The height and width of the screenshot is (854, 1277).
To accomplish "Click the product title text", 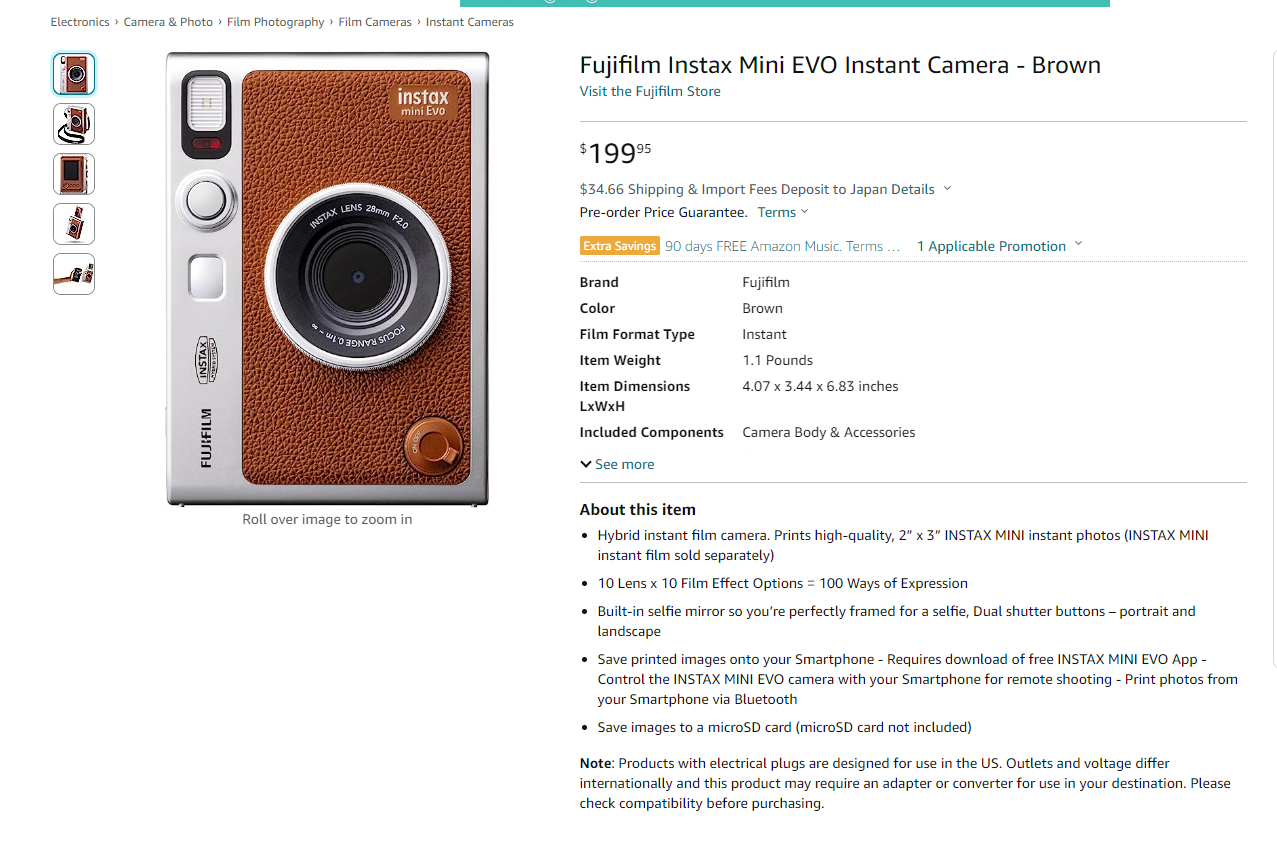I will pyautogui.click(x=840, y=65).
